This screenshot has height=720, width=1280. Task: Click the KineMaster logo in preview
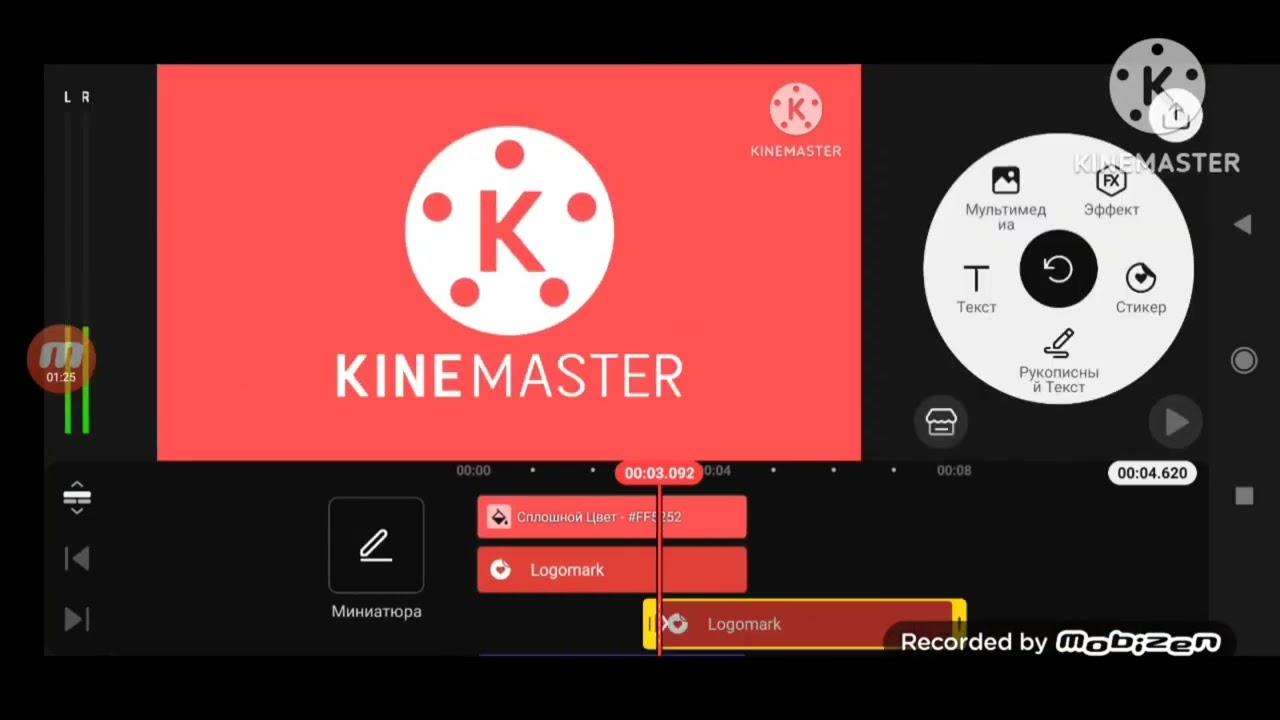(509, 263)
